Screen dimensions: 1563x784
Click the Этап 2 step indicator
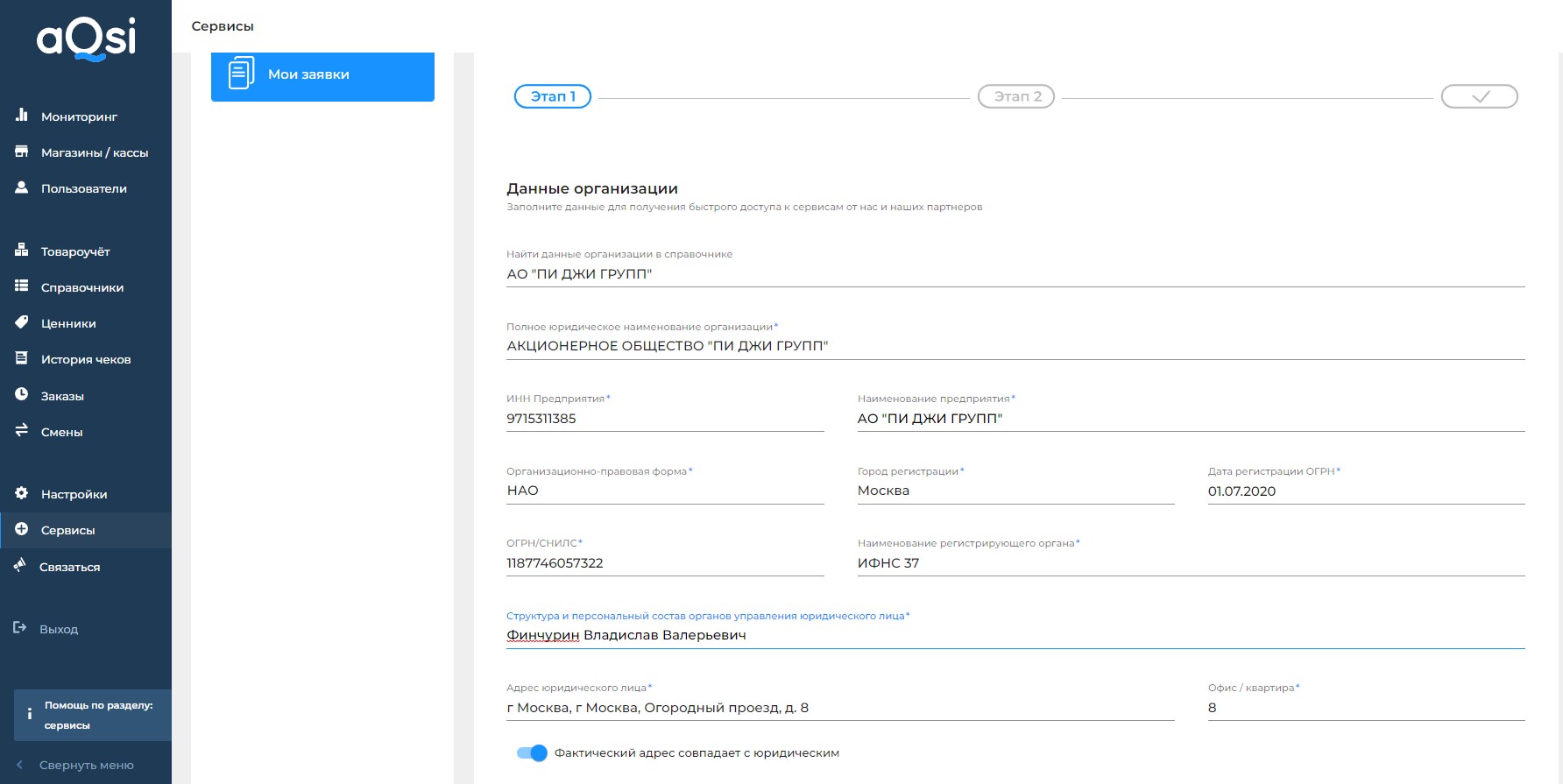(1016, 96)
